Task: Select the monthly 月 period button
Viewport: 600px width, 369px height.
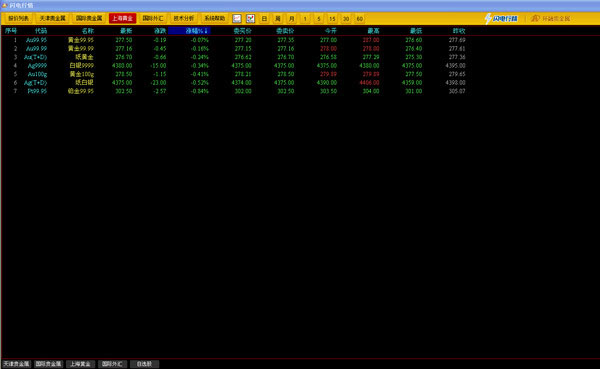Action: pyautogui.click(x=292, y=18)
